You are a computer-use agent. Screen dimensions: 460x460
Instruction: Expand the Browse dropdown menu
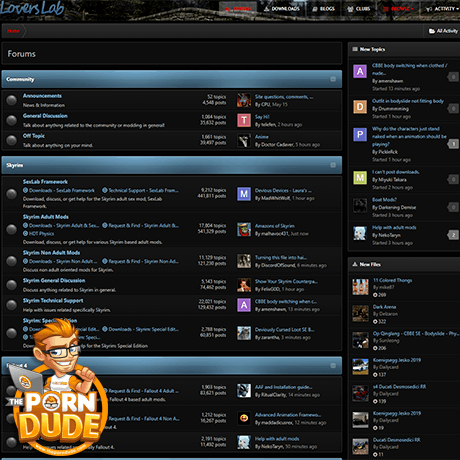point(398,9)
